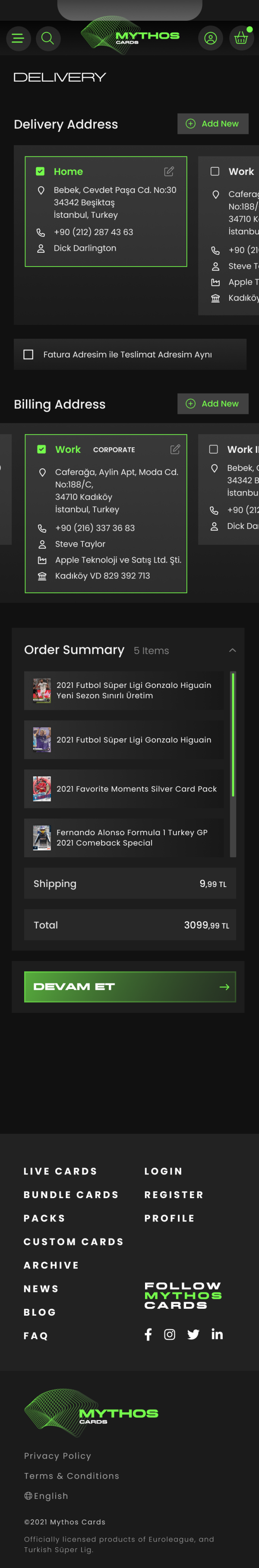Open the Privacy Policy link
Viewport: 259px width, 1568px height.
point(58,1455)
